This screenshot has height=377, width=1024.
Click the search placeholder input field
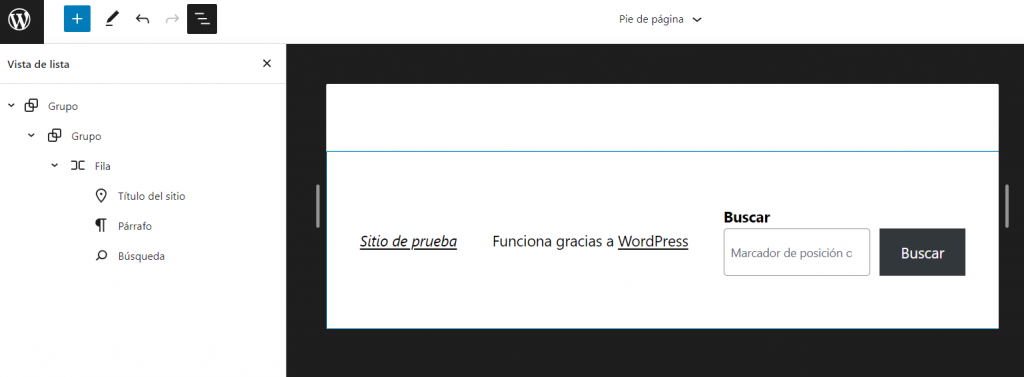[x=797, y=252]
